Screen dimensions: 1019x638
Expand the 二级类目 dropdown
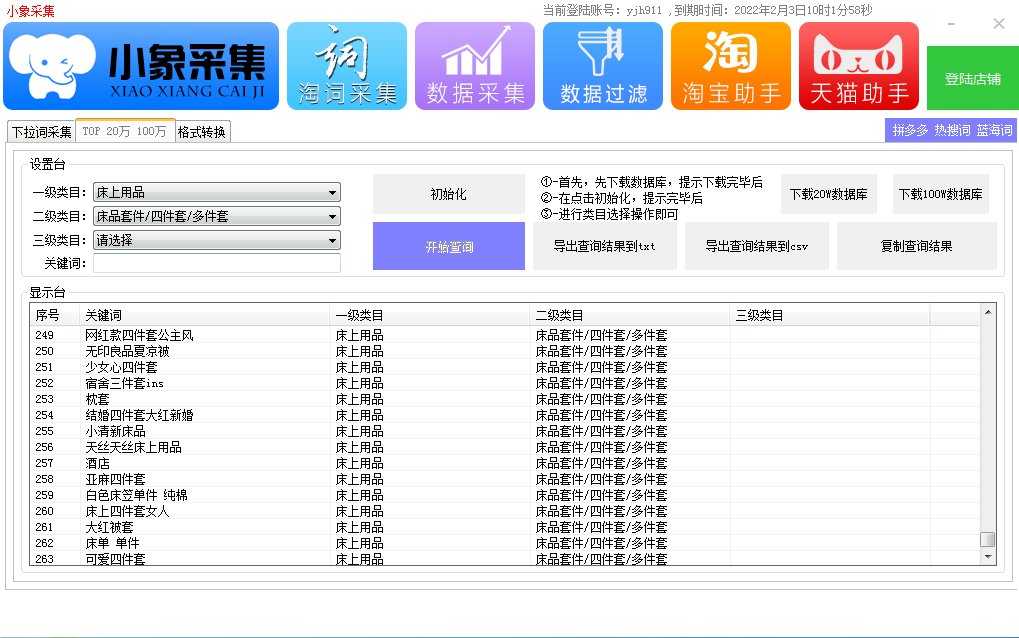(x=217, y=216)
